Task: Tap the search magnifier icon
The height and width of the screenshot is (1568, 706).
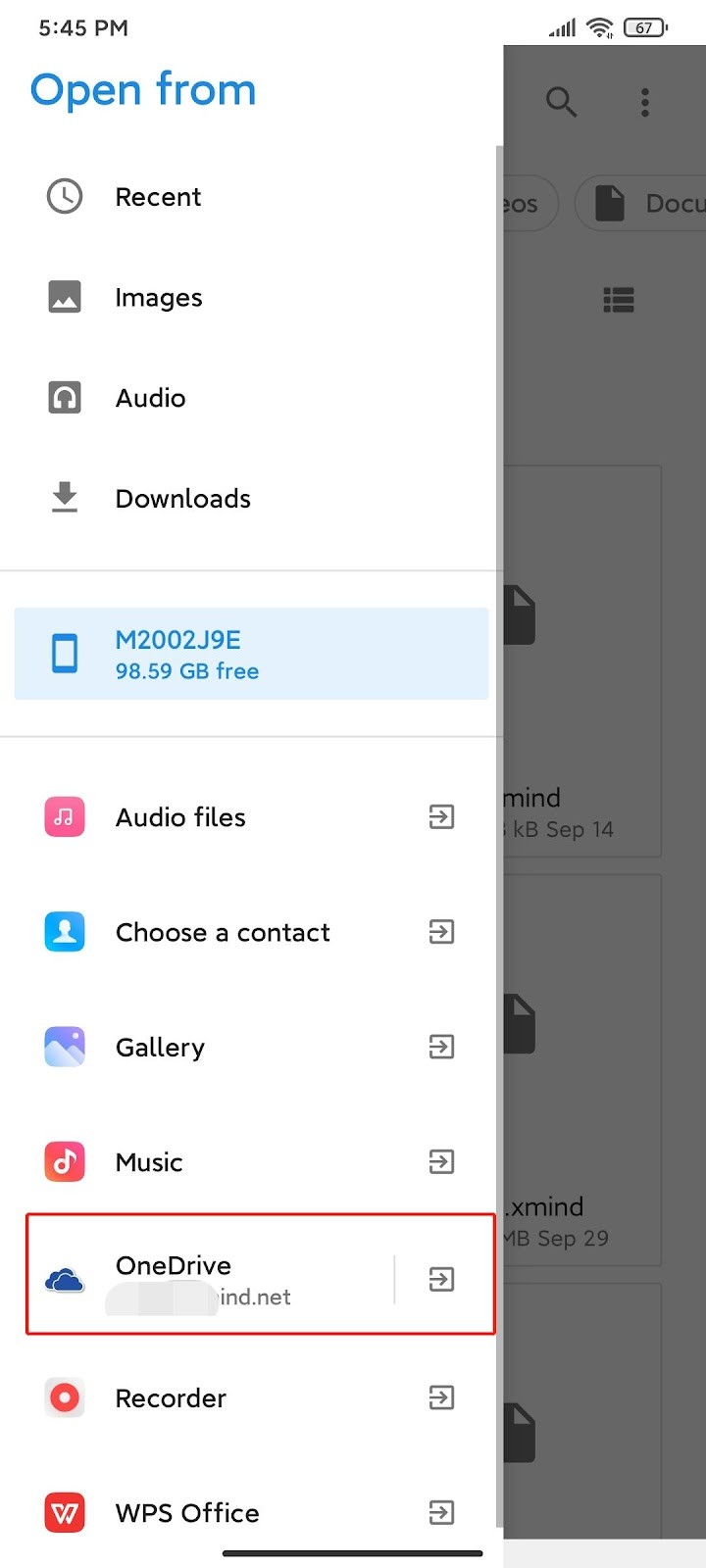Action: [x=561, y=101]
